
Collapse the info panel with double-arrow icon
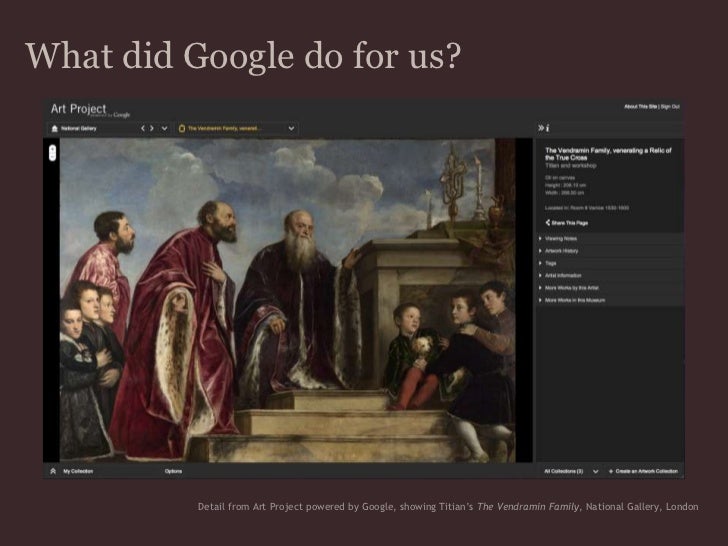(541, 128)
